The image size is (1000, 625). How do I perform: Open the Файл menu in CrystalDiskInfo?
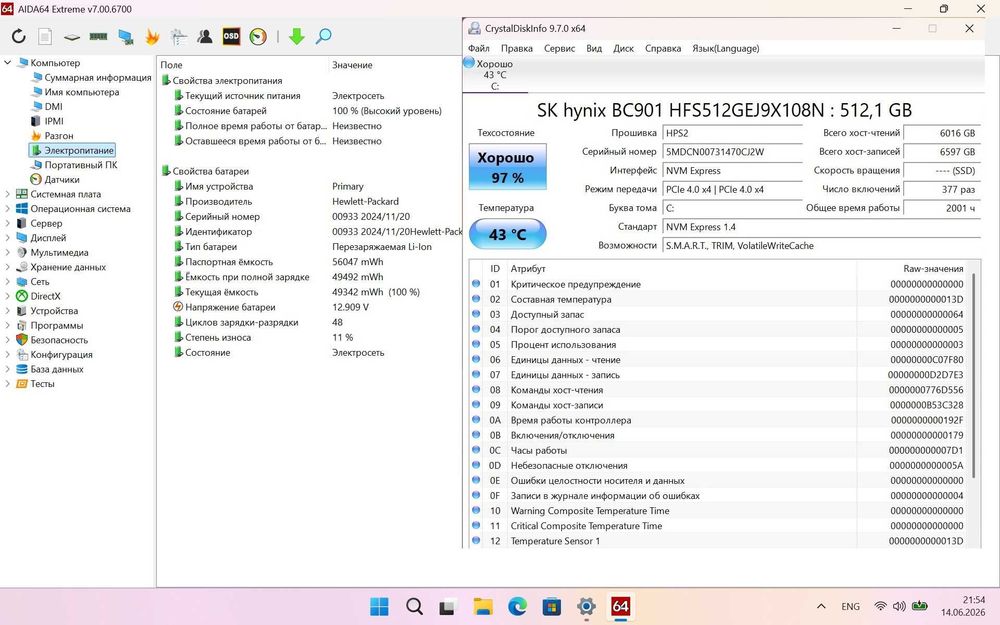(478, 48)
